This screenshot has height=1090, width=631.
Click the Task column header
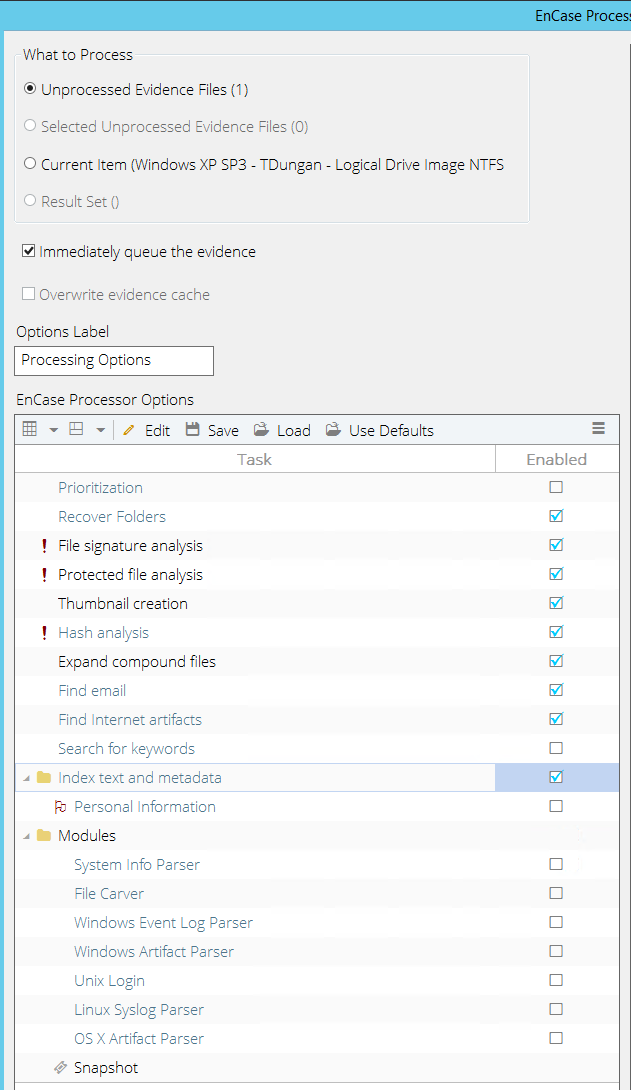tap(254, 459)
